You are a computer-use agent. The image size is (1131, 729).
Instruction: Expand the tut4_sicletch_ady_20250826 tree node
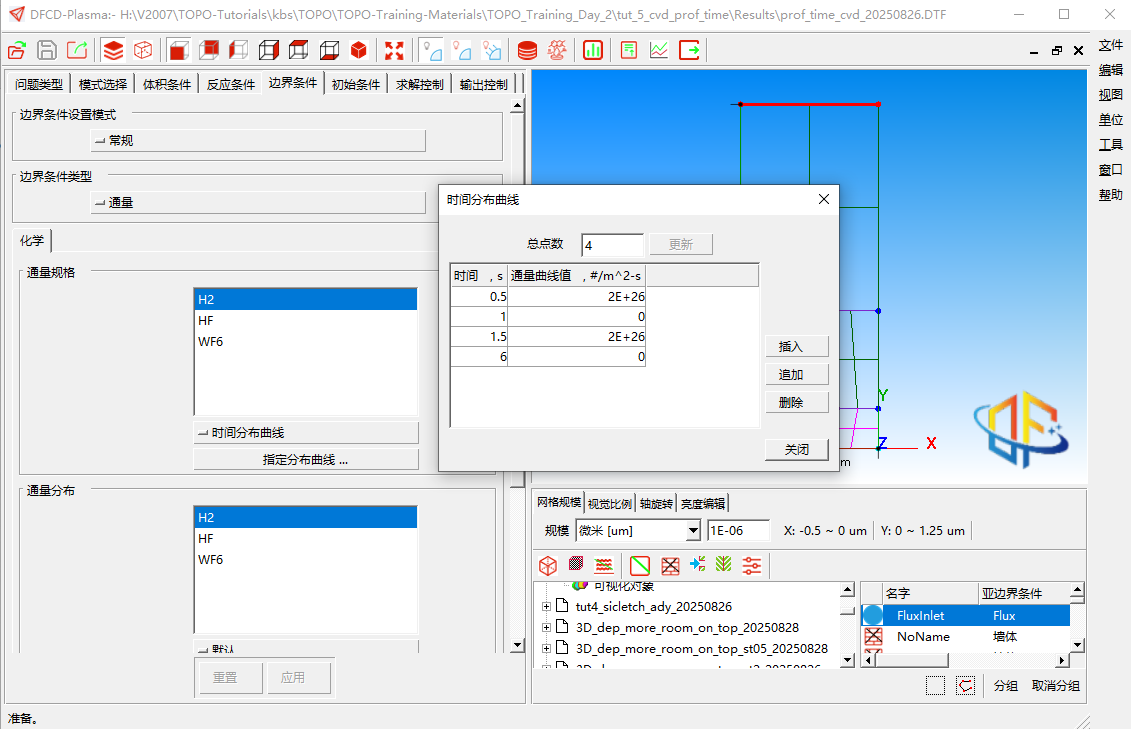point(546,607)
